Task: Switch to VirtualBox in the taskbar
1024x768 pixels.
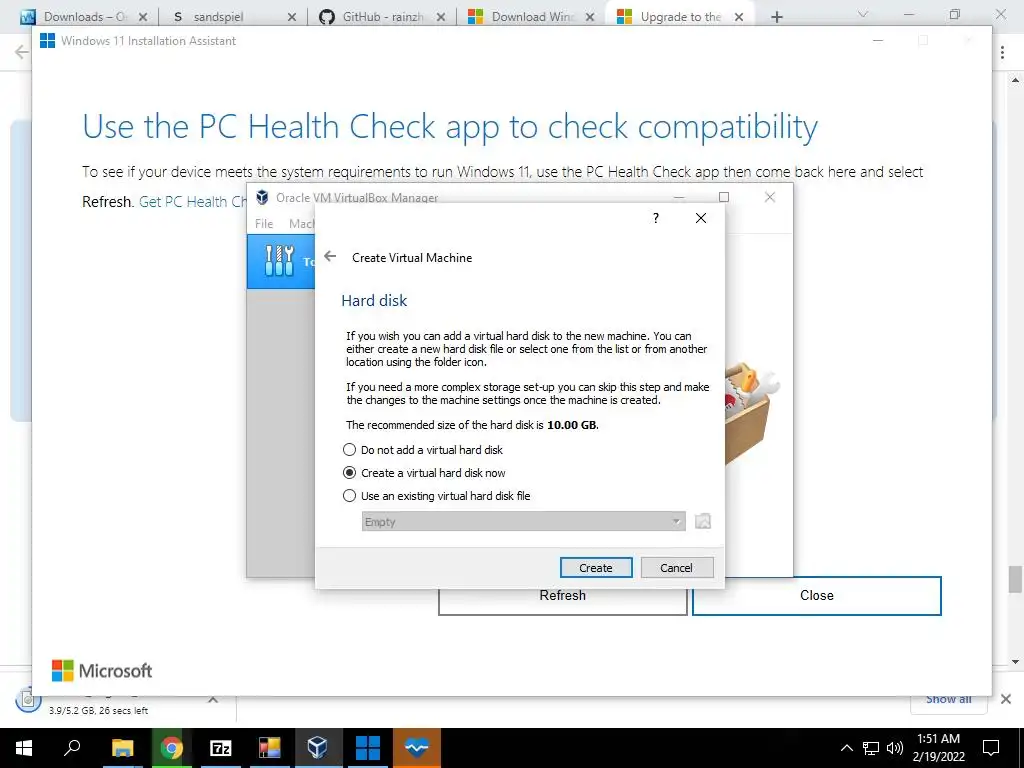Action: coord(317,748)
